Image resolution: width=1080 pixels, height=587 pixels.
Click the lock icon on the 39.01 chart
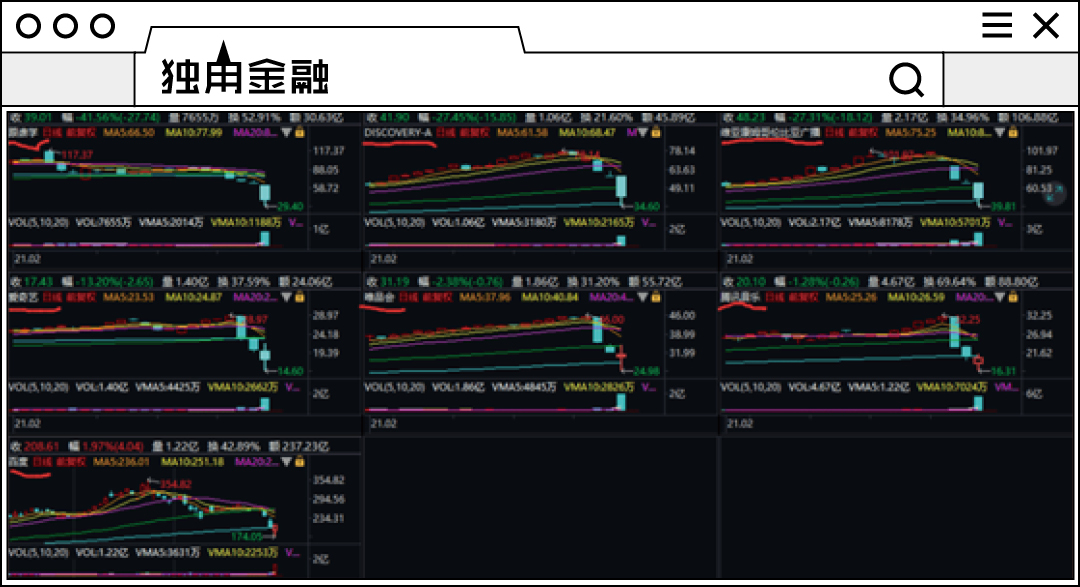pyautogui.click(x=300, y=132)
